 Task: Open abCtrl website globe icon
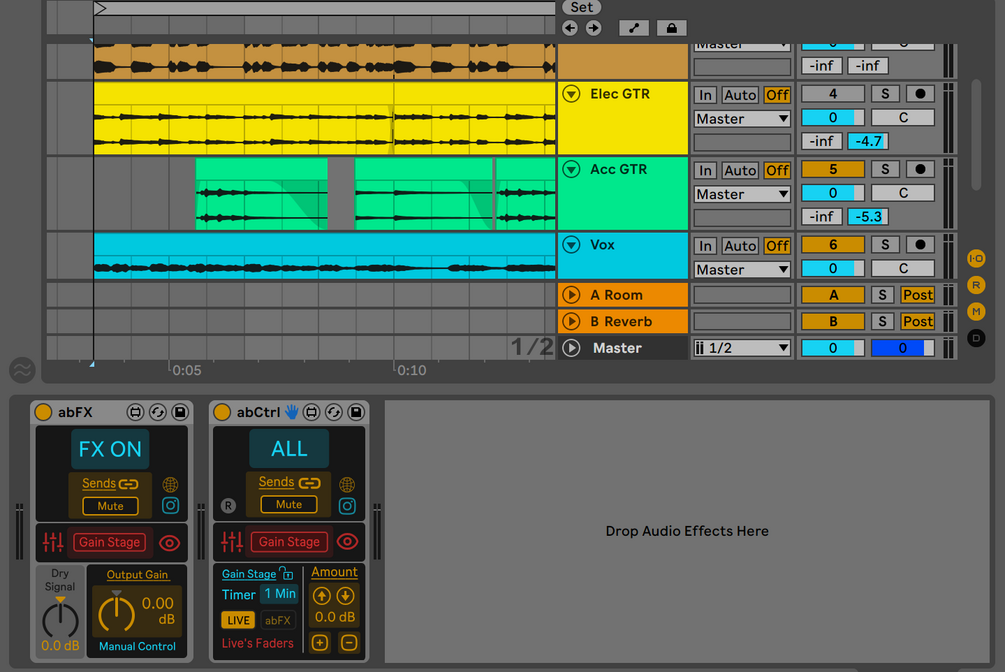point(347,484)
